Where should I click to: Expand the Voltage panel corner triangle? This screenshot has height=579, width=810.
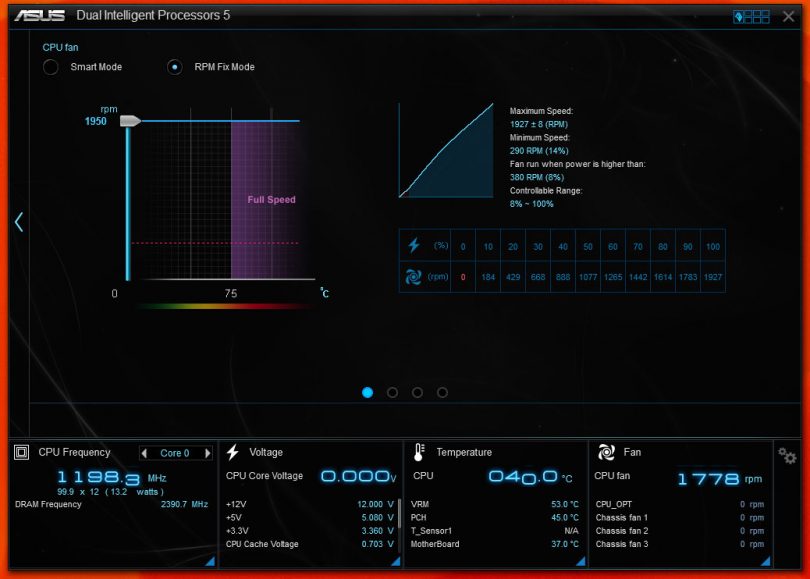(396, 562)
